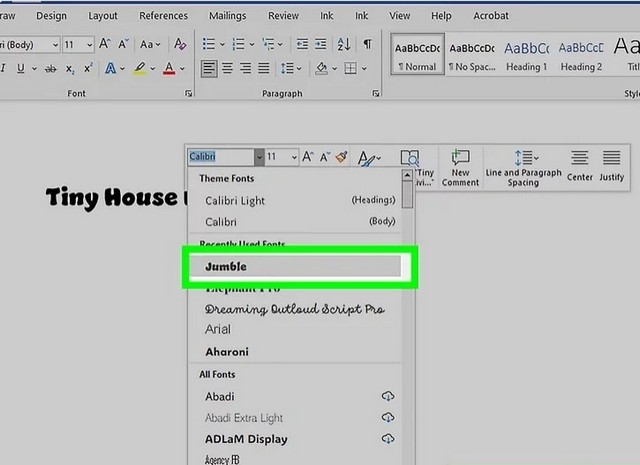640x465 pixels.
Task: Open Change Case Aa dropdown in ribbon
Action: (x=151, y=45)
